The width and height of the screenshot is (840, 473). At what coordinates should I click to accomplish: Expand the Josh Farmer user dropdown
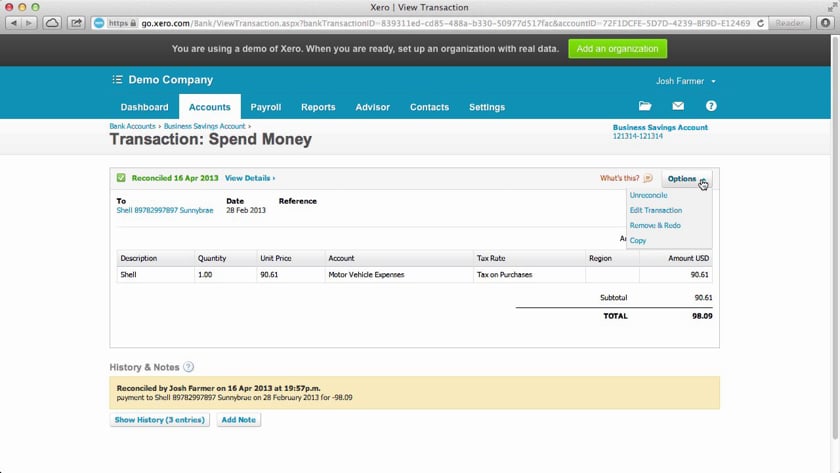click(x=685, y=81)
